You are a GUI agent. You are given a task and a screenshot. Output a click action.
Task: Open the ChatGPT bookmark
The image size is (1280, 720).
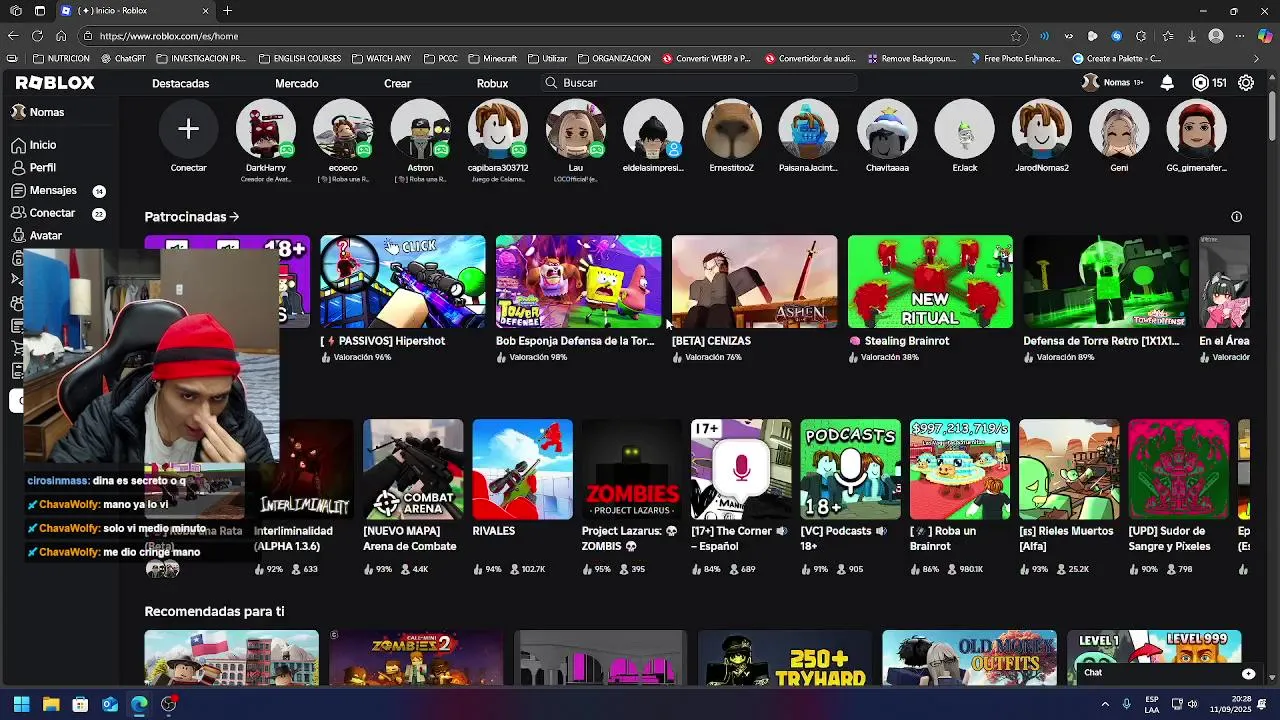122,58
